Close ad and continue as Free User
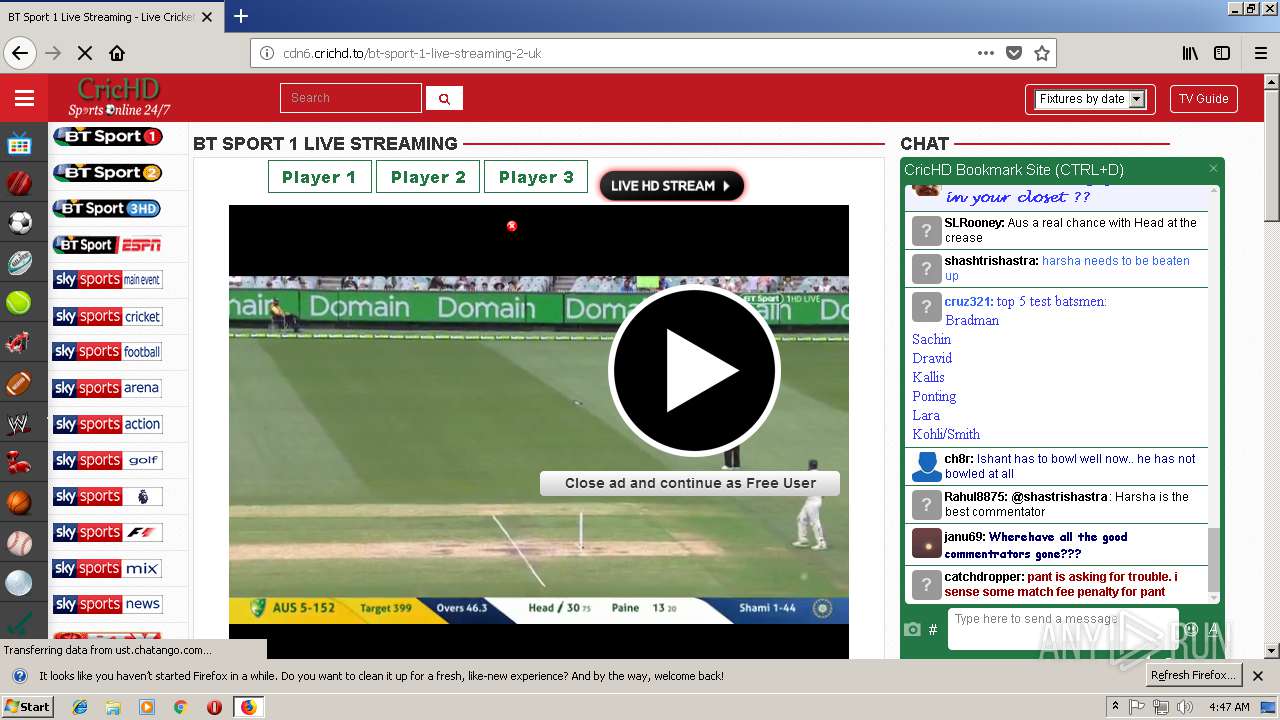 tap(690, 483)
